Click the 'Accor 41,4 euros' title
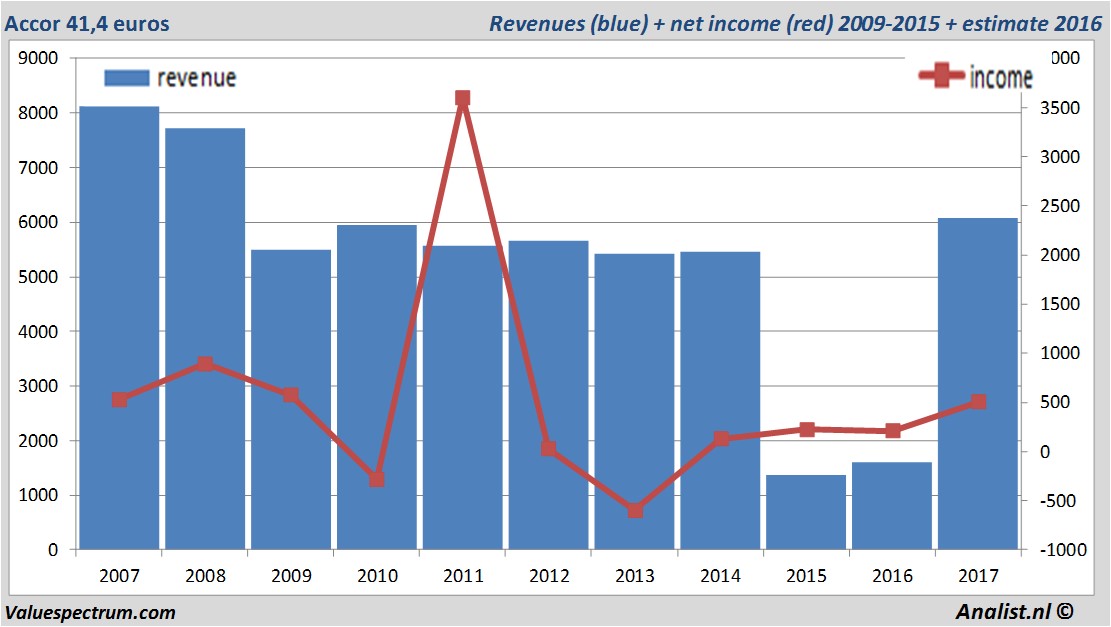Viewport: 1111px width, 627px height. [x=88, y=23]
